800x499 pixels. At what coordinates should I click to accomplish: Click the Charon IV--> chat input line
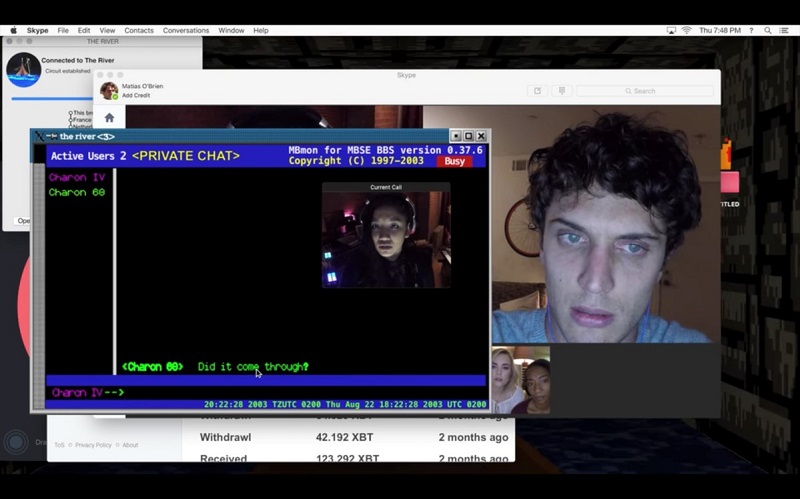tap(265, 392)
